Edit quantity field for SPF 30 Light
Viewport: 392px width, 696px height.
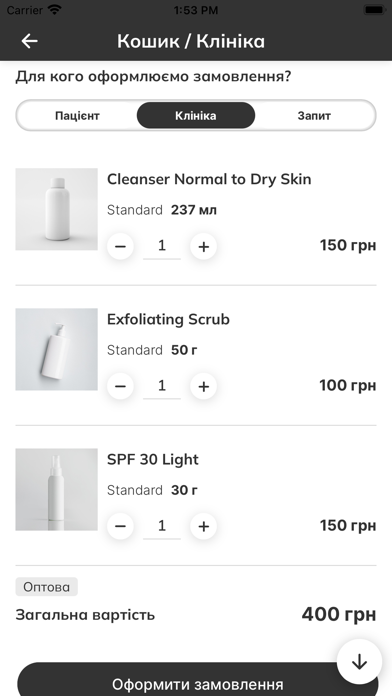click(x=162, y=526)
